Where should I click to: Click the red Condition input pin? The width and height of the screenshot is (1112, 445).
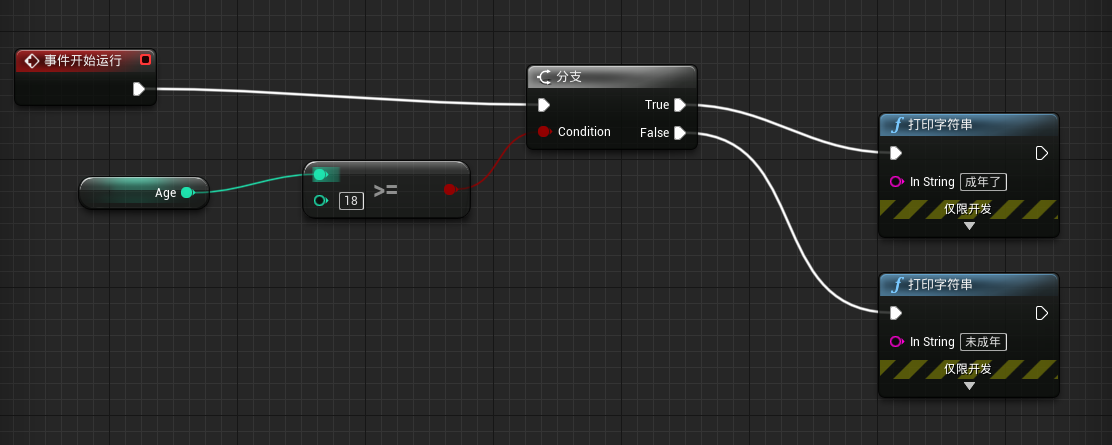(x=544, y=131)
